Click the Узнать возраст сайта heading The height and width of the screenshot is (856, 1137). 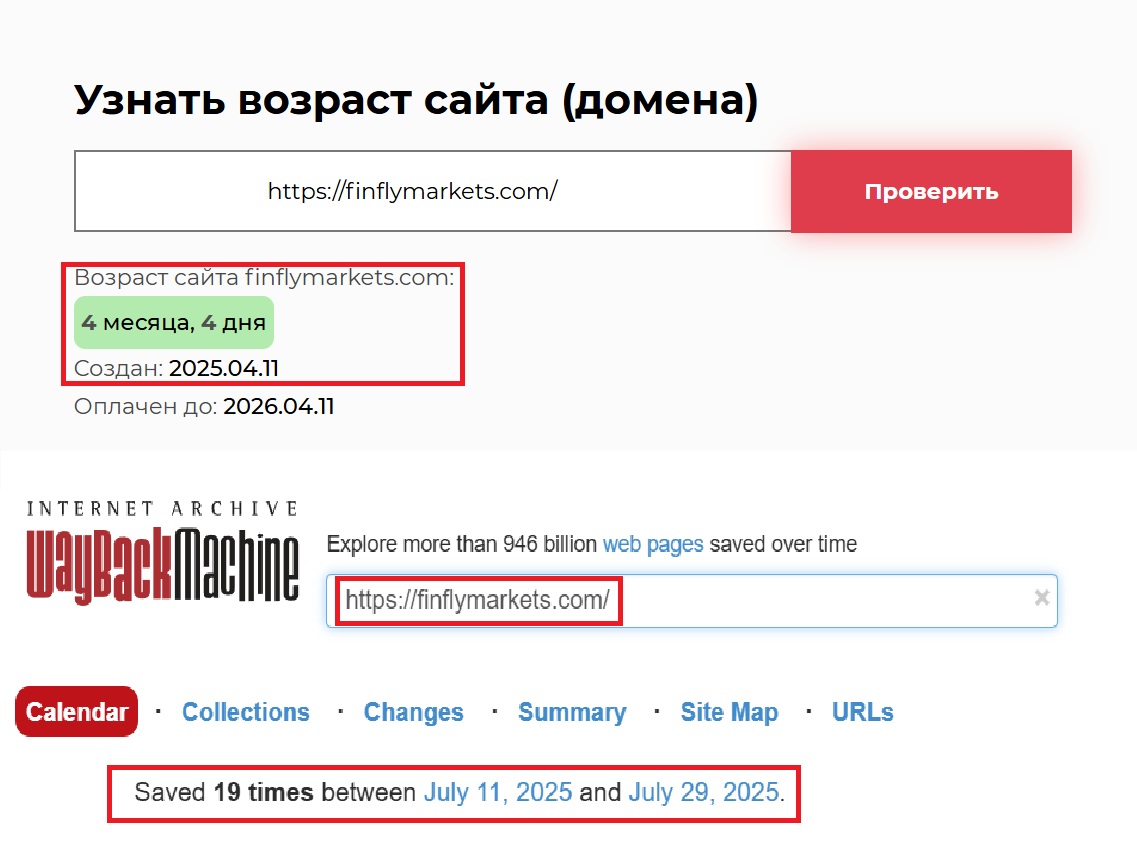417,99
